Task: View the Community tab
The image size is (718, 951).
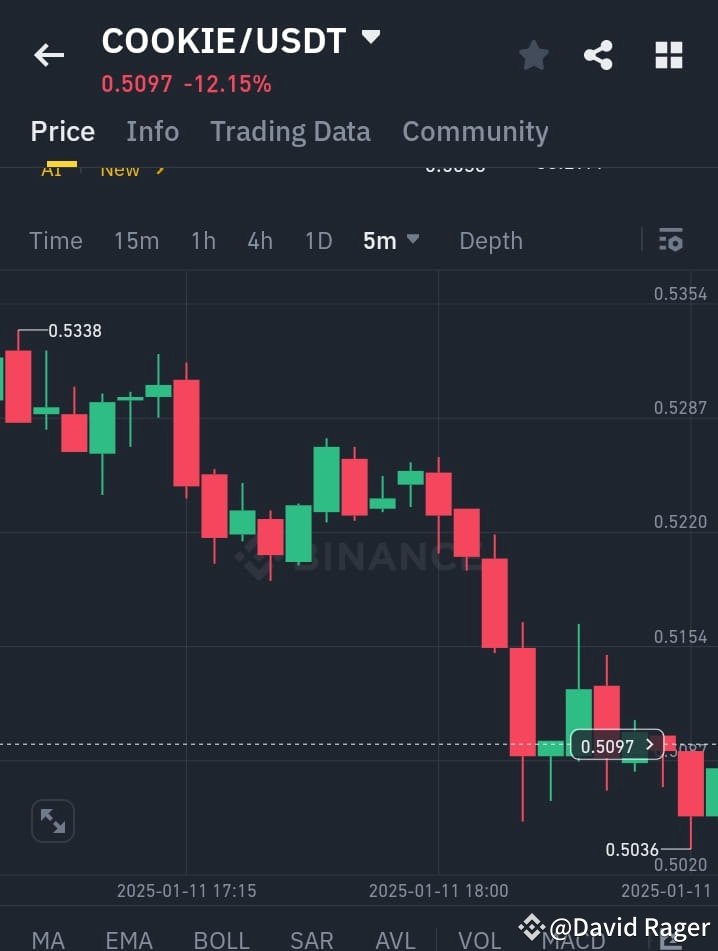Action: pyautogui.click(x=475, y=131)
